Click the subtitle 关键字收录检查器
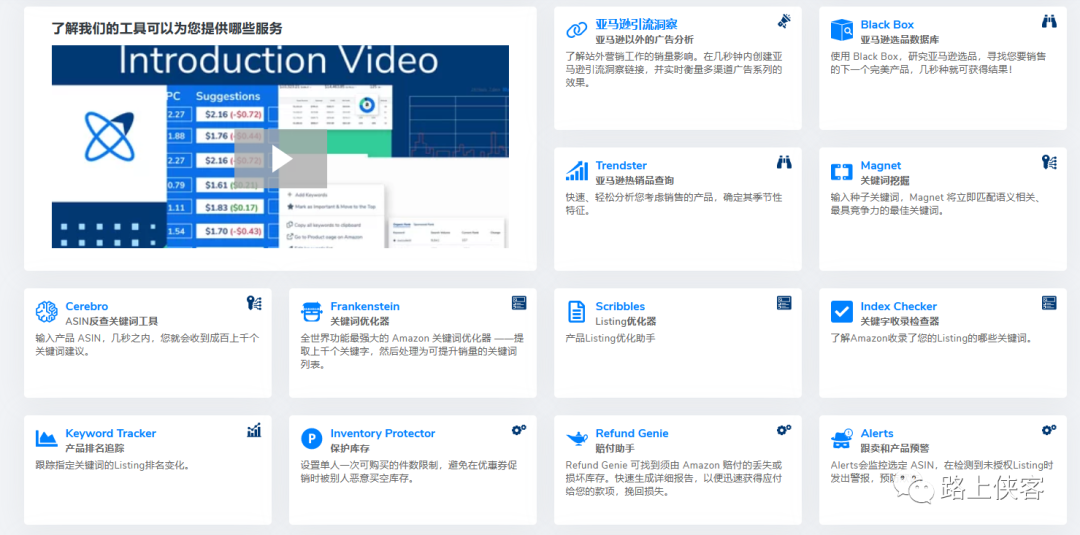The width and height of the screenshot is (1080, 535). click(x=900, y=322)
